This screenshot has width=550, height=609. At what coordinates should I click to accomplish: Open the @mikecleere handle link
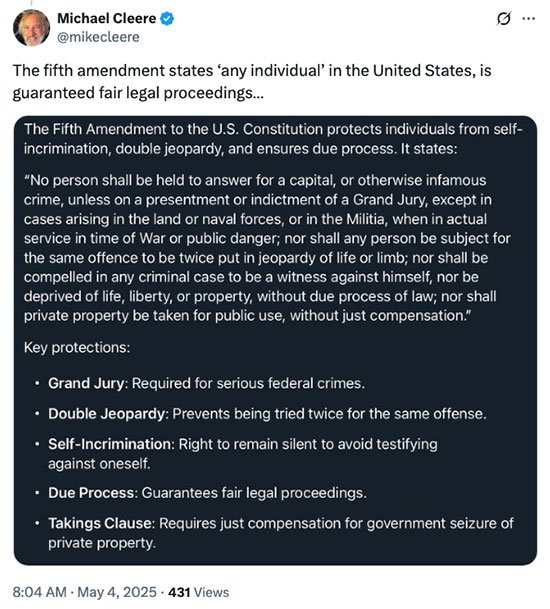pyautogui.click(x=98, y=37)
